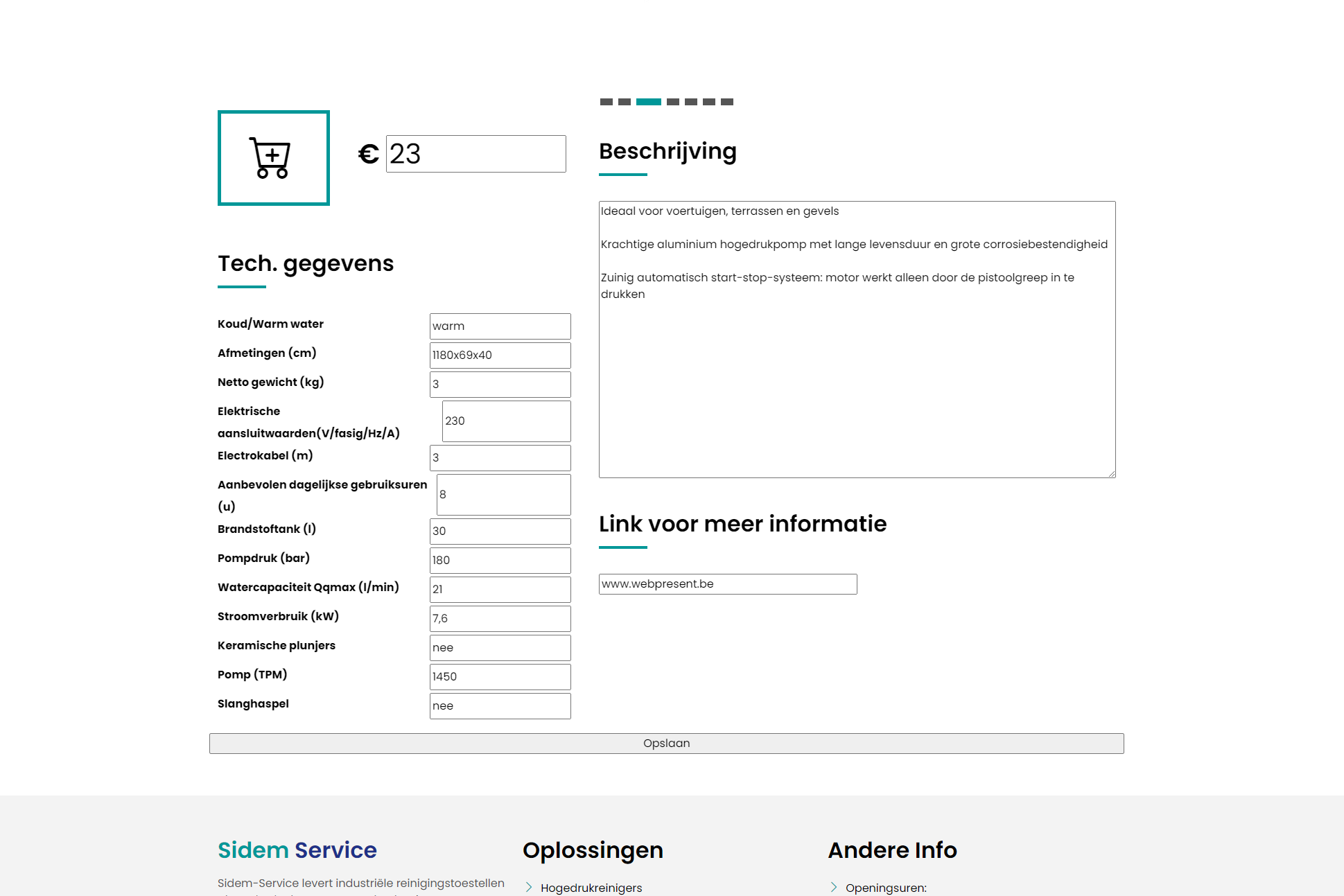Click the Brandstoftank (l) input field
This screenshot has height=896, width=1344.
click(500, 532)
